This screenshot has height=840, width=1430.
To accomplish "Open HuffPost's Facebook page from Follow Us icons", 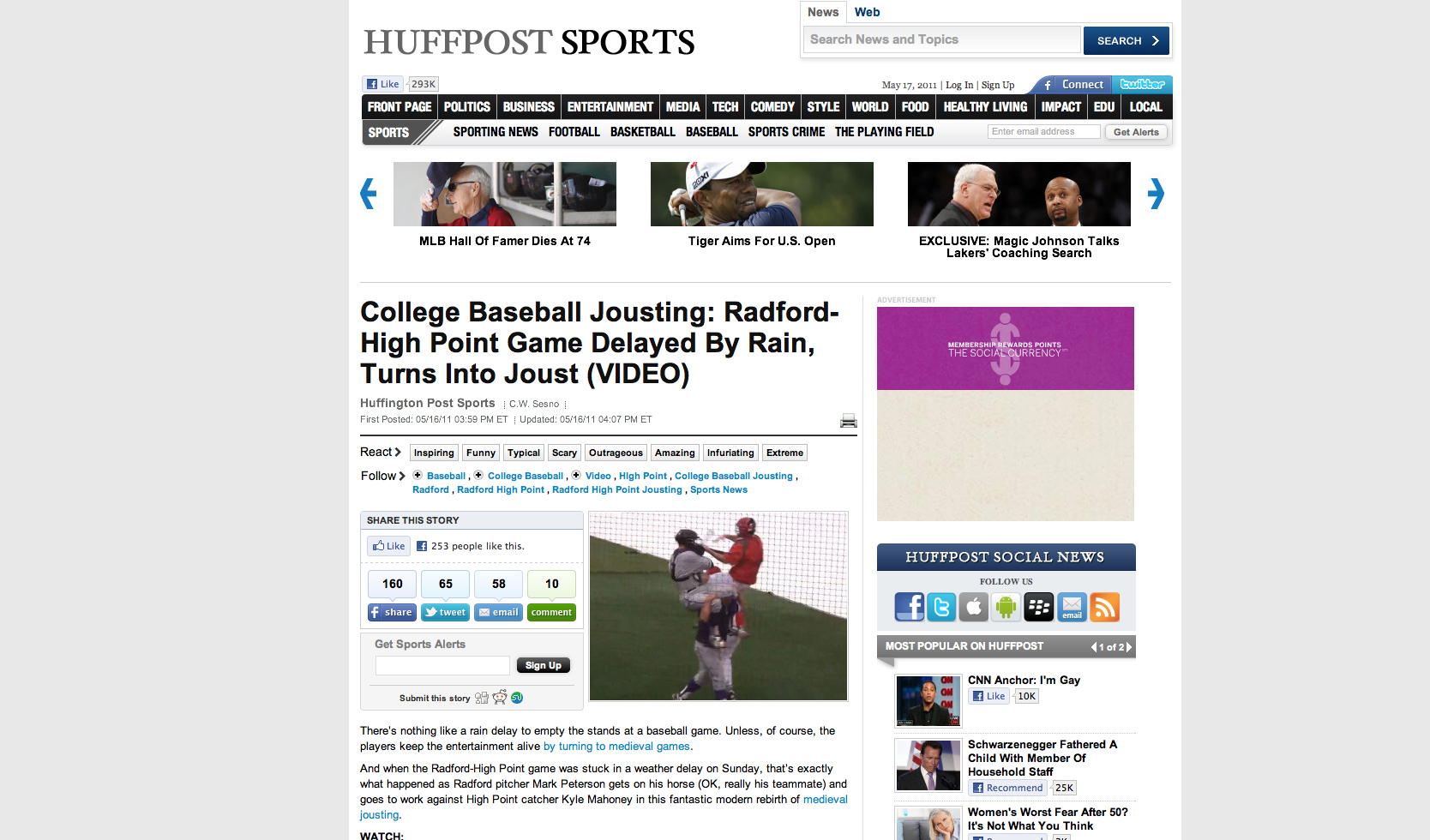I will pyautogui.click(x=909, y=607).
